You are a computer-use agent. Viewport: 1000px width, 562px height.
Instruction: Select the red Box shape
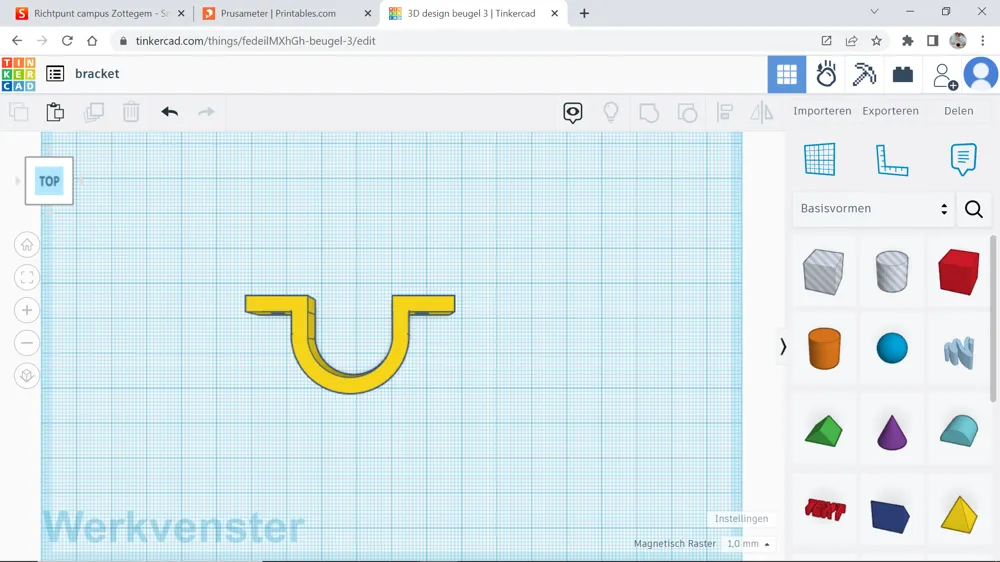[959, 271]
